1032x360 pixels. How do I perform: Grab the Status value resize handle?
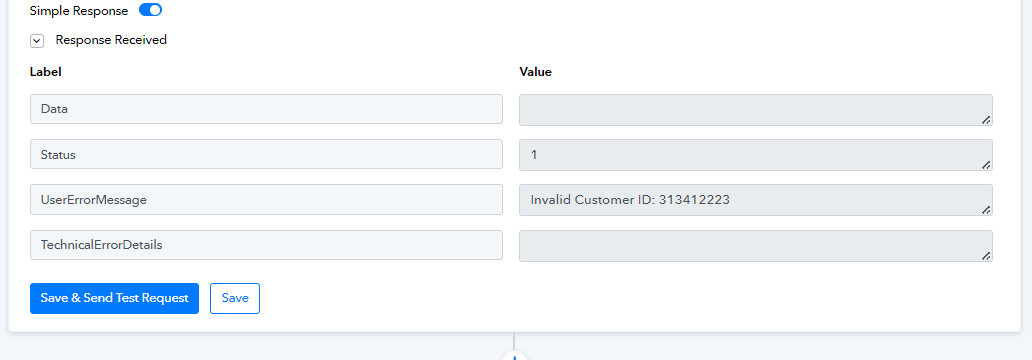point(986,165)
